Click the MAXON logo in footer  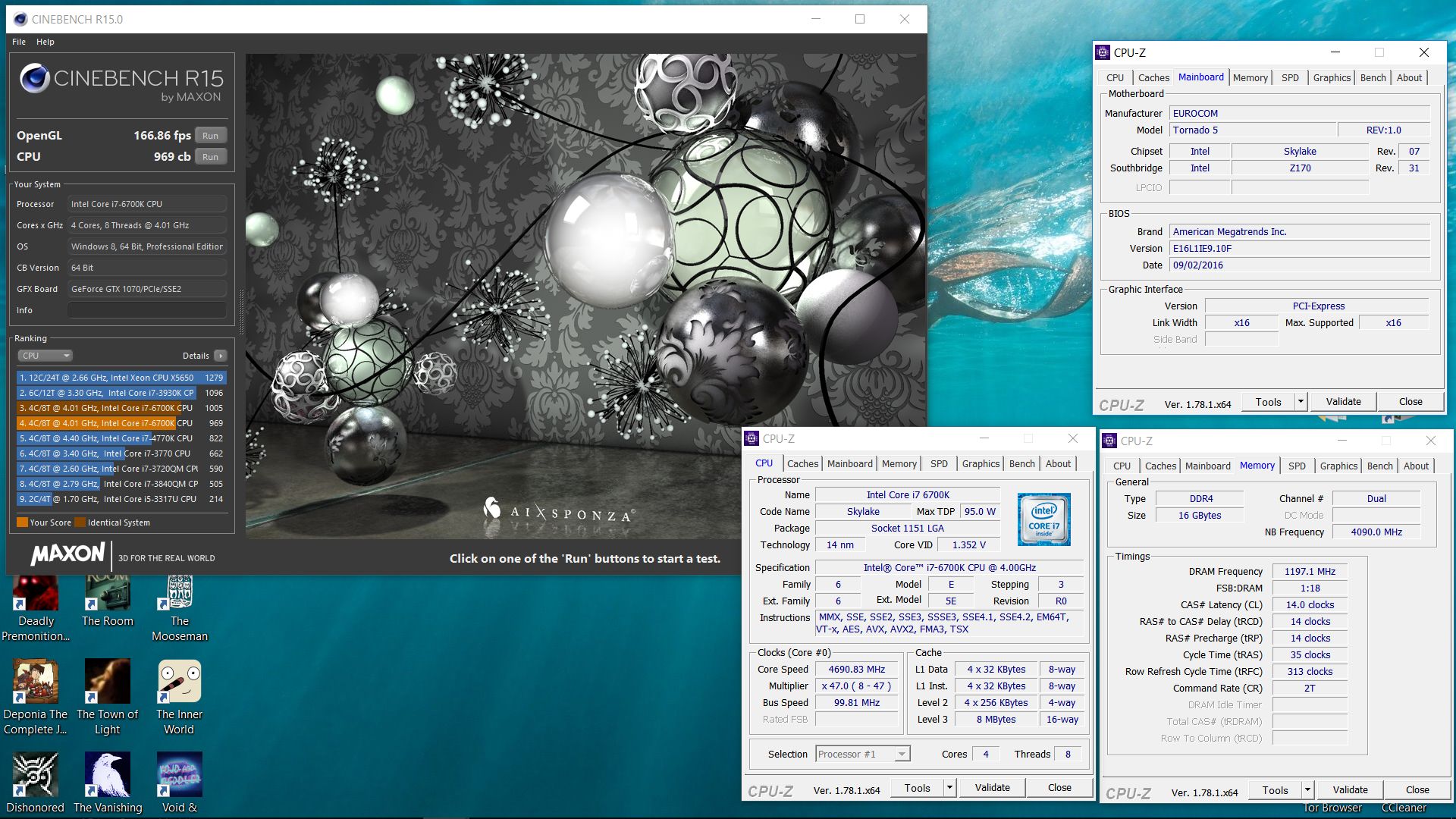tap(67, 554)
